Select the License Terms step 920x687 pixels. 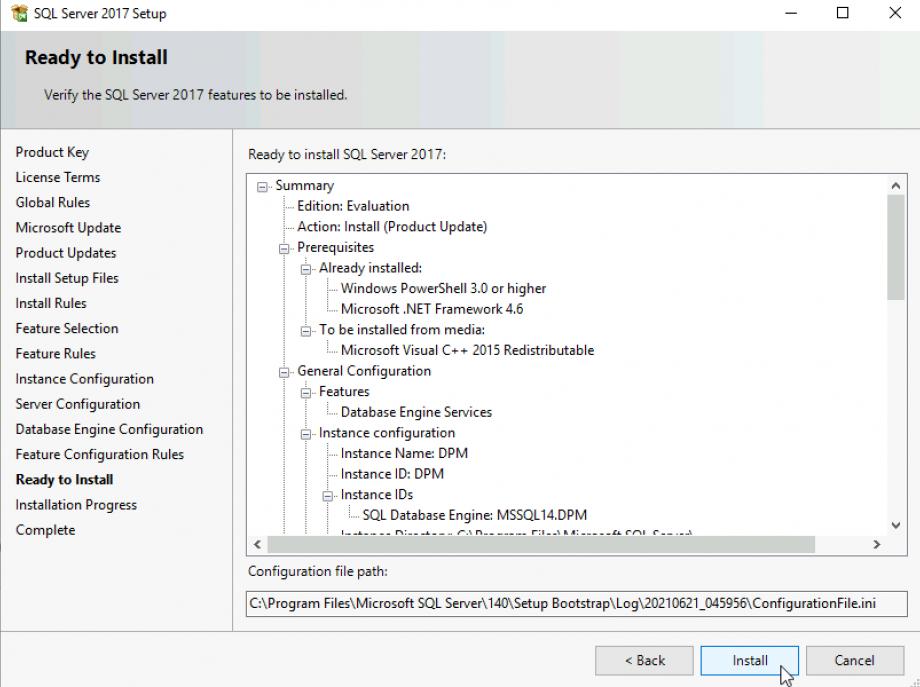tap(57, 177)
